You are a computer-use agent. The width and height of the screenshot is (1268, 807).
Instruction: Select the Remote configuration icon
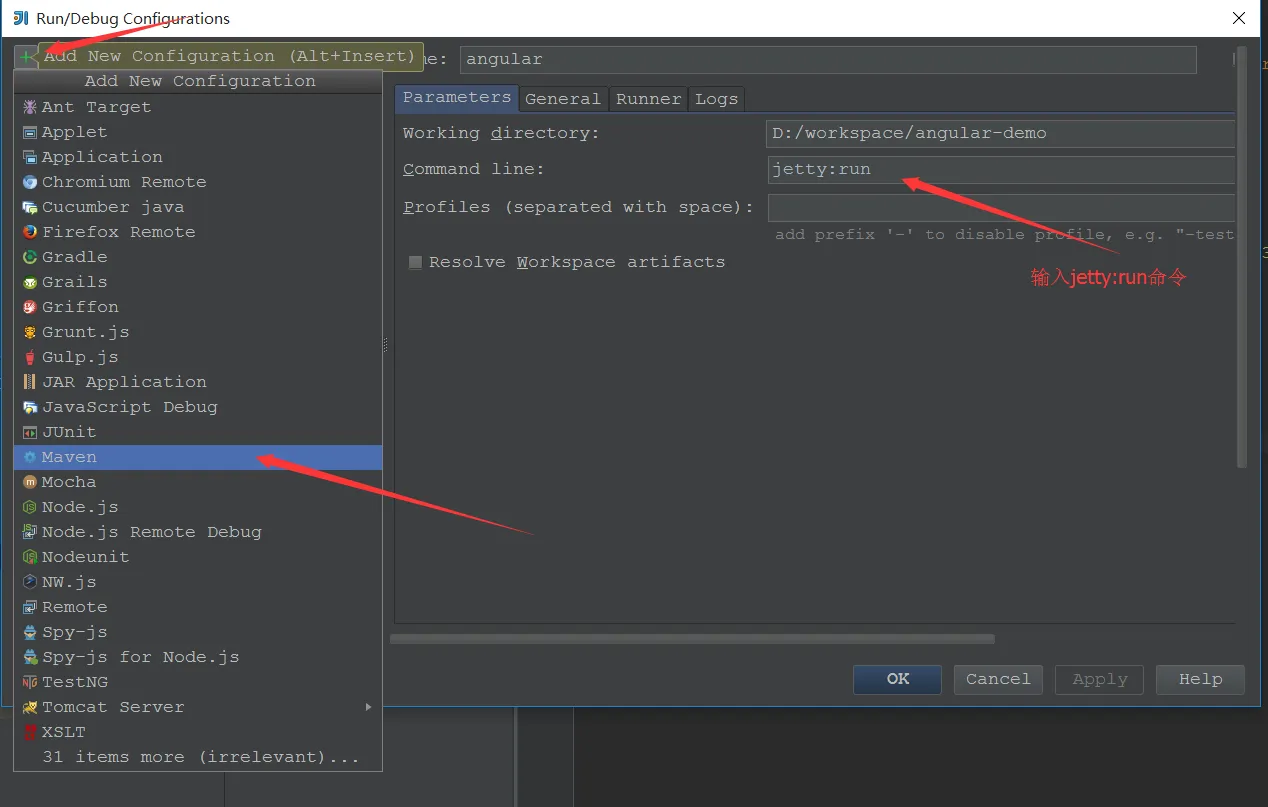pos(31,607)
